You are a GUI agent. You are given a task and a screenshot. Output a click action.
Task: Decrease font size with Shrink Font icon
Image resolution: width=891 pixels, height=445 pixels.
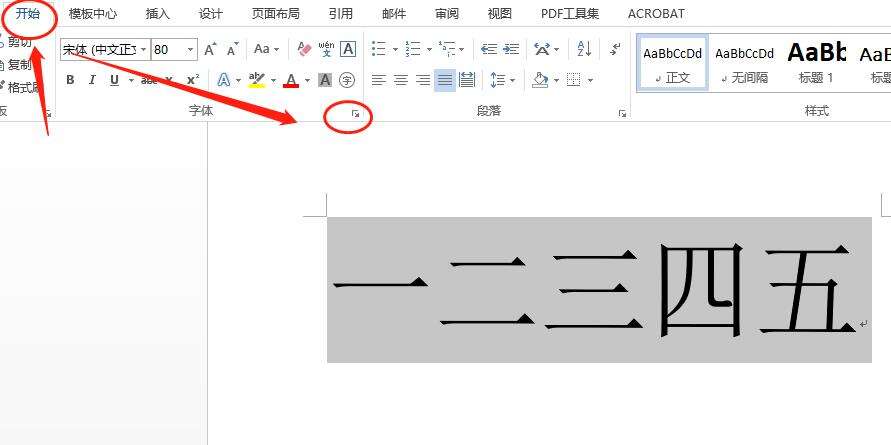(x=232, y=49)
